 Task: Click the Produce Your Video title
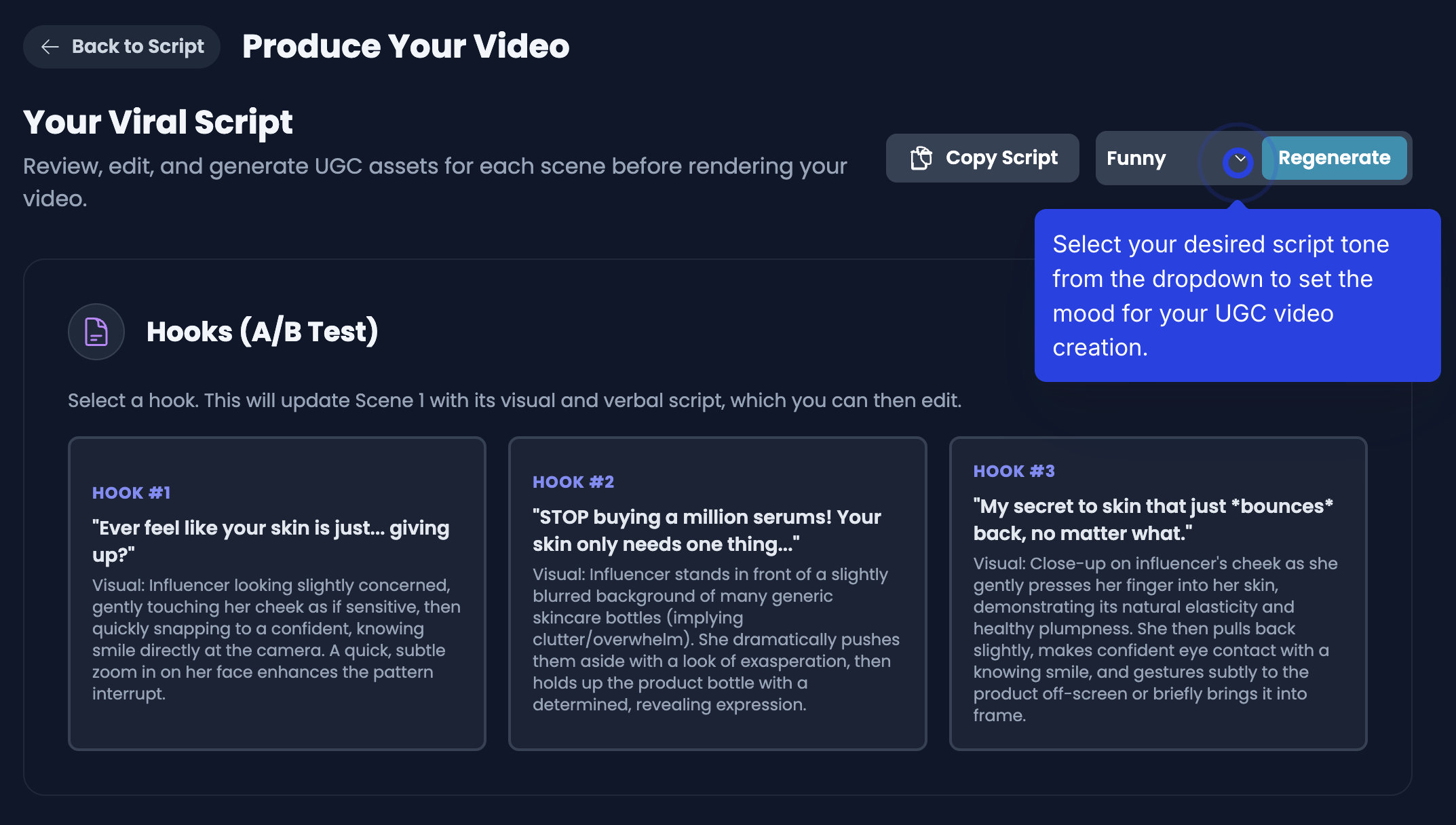click(x=406, y=47)
